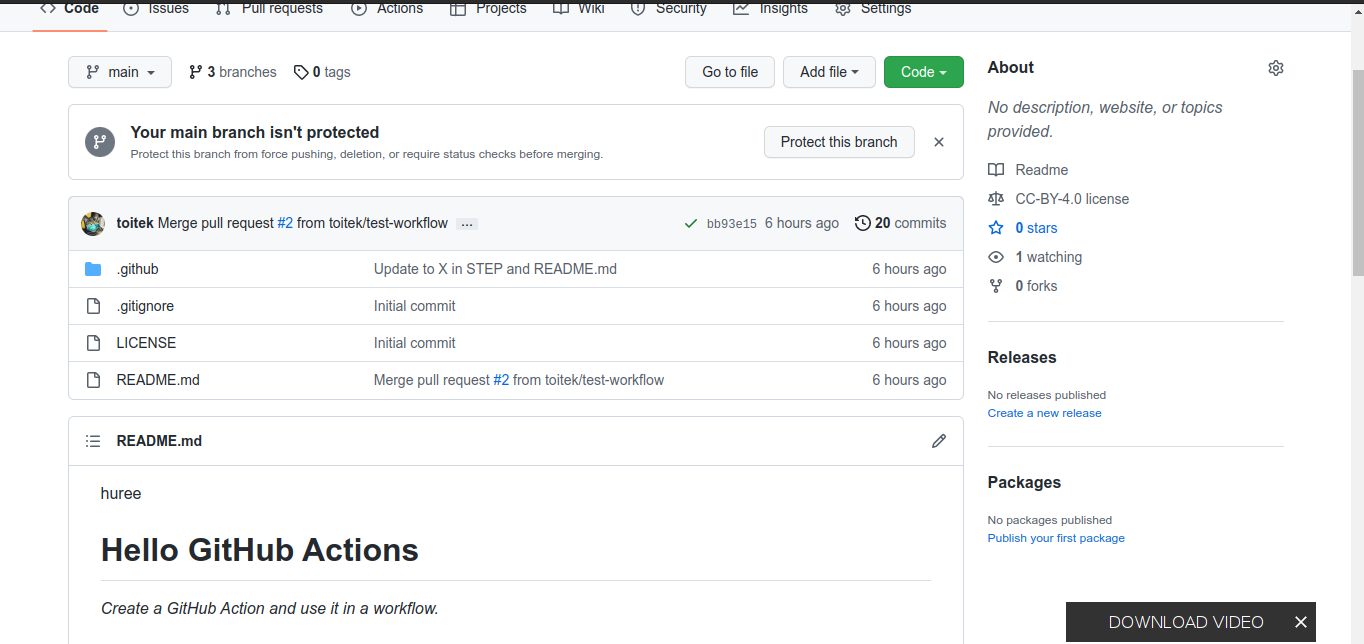This screenshot has width=1364, height=644.
Task: Click the branches icon beside 3 branches
Action: click(x=196, y=72)
